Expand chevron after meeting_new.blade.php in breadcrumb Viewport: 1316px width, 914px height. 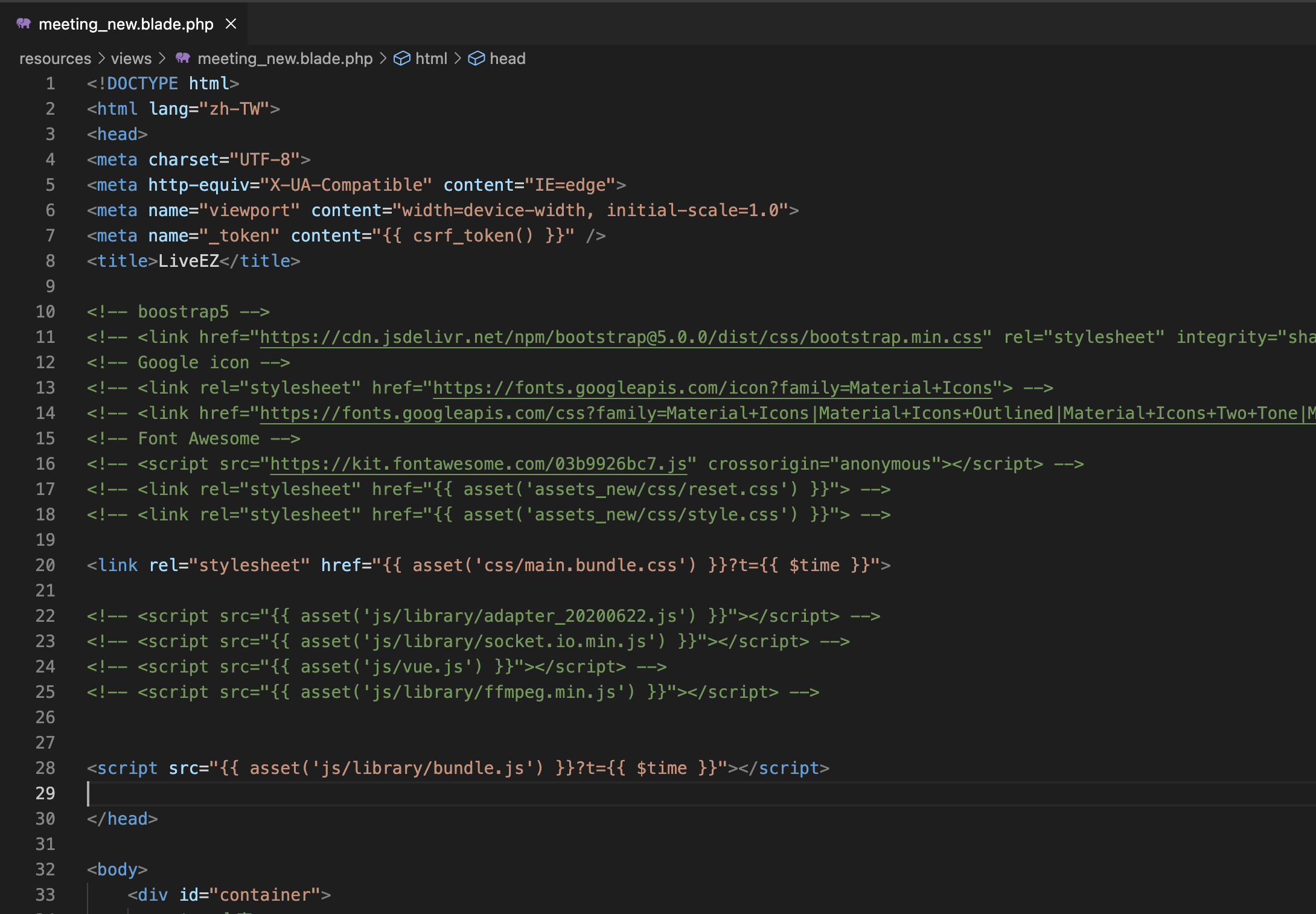383,59
